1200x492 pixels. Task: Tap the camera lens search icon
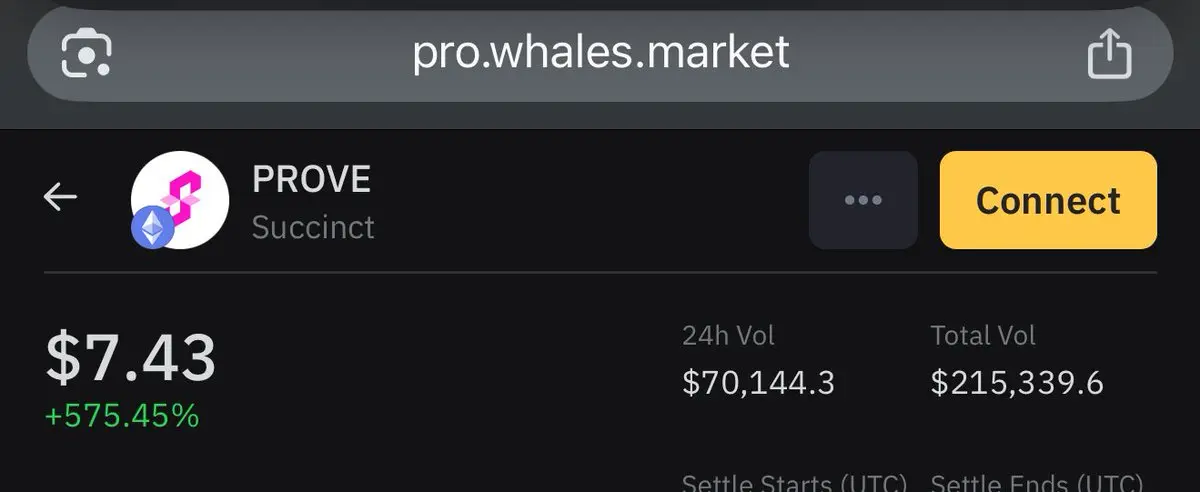point(86,54)
